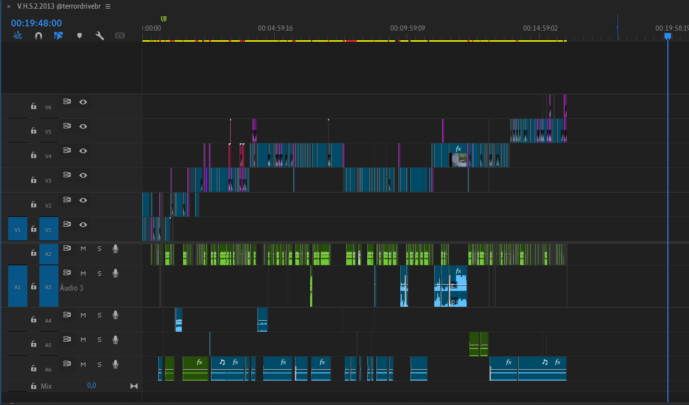The width and height of the screenshot is (689, 405).
Task: Mute audio track A4
Action: point(83,315)
